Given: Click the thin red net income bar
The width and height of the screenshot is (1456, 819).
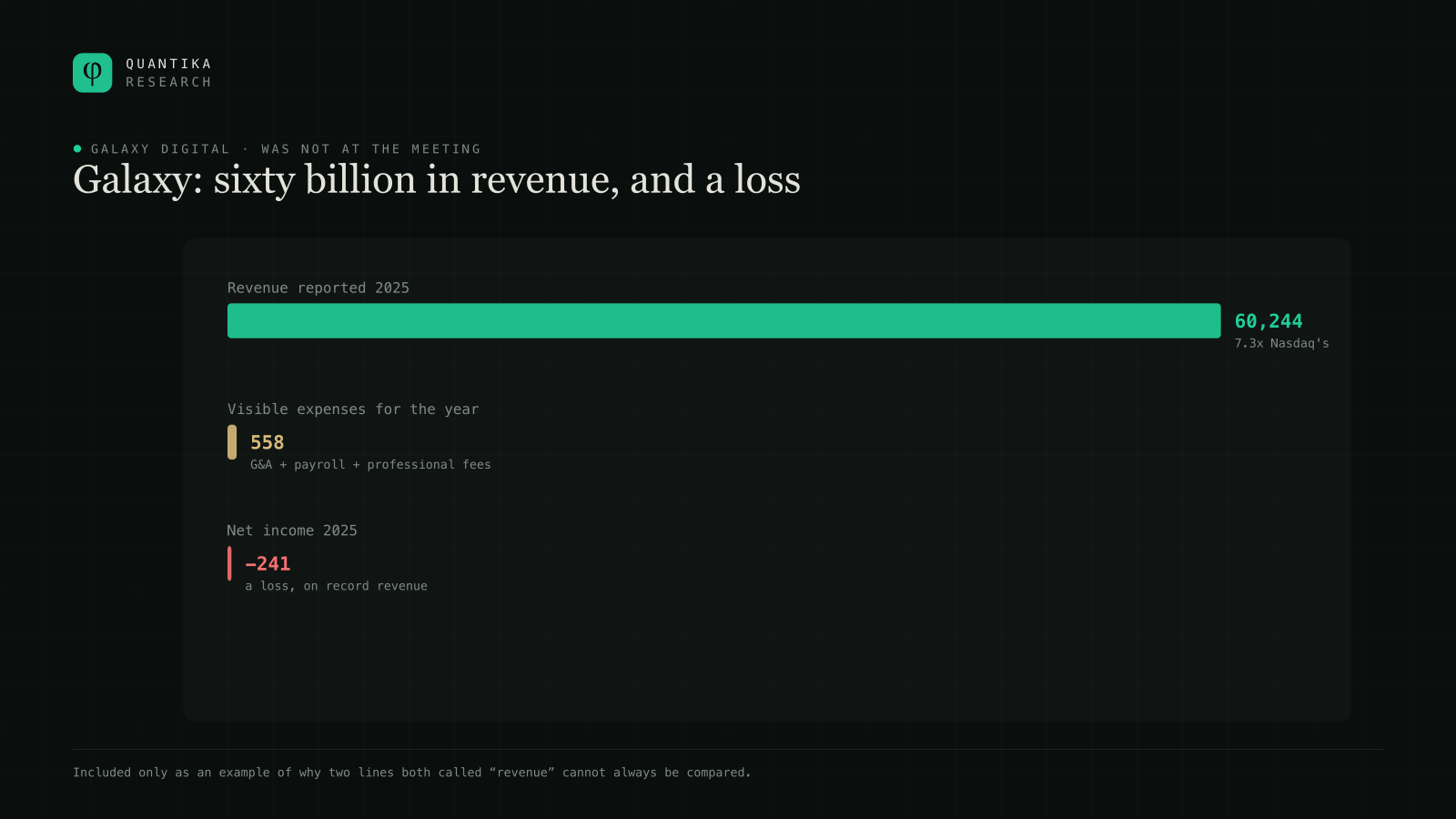Looking at the screenshot, I should tap(229, 563).
